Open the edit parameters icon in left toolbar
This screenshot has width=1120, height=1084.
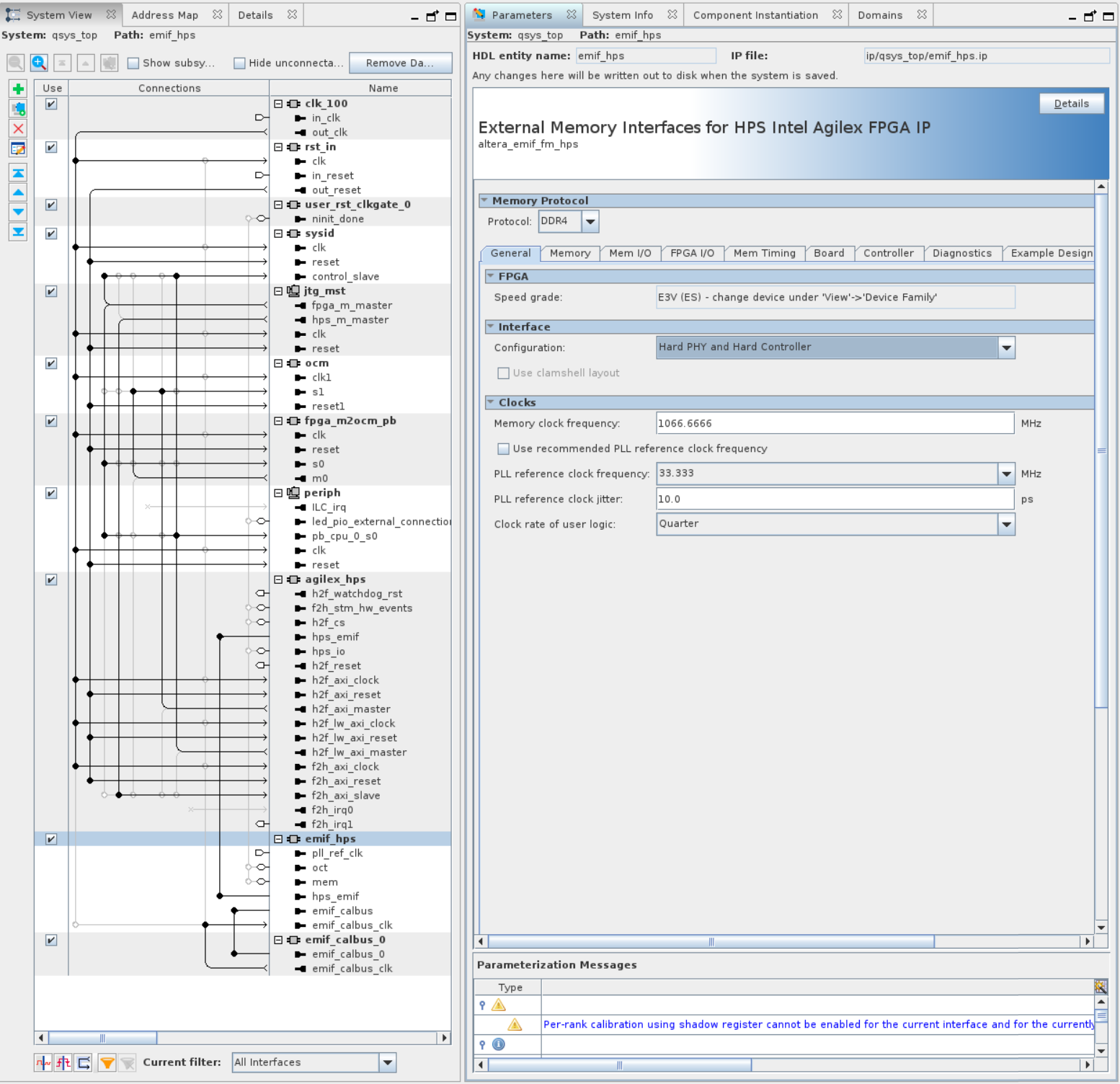click(x=17, y=148)
